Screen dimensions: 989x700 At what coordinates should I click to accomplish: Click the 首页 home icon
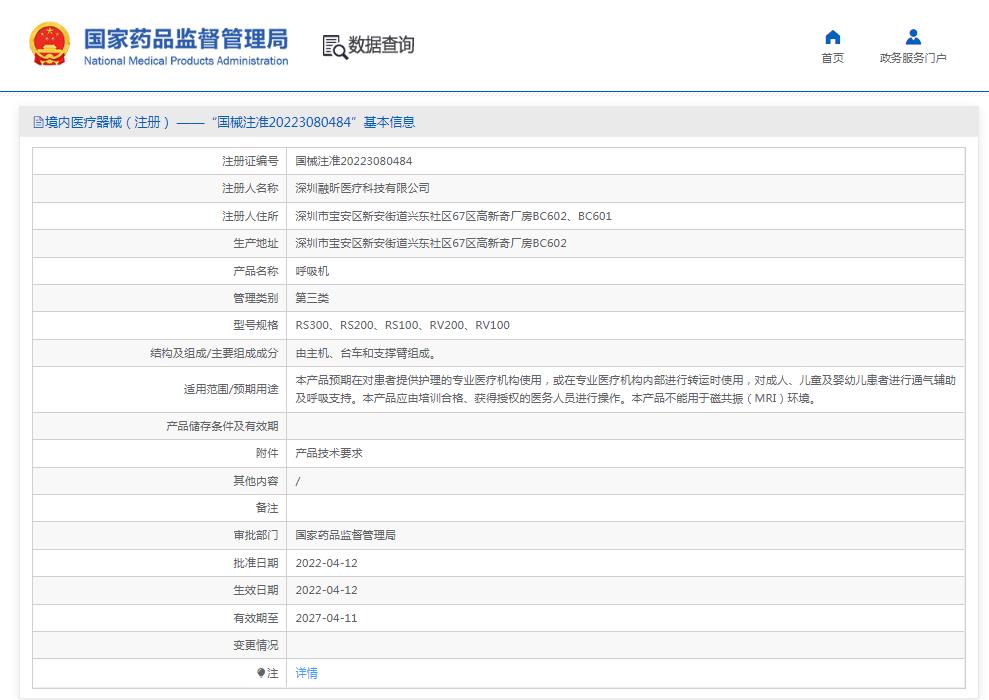[833, 38]
